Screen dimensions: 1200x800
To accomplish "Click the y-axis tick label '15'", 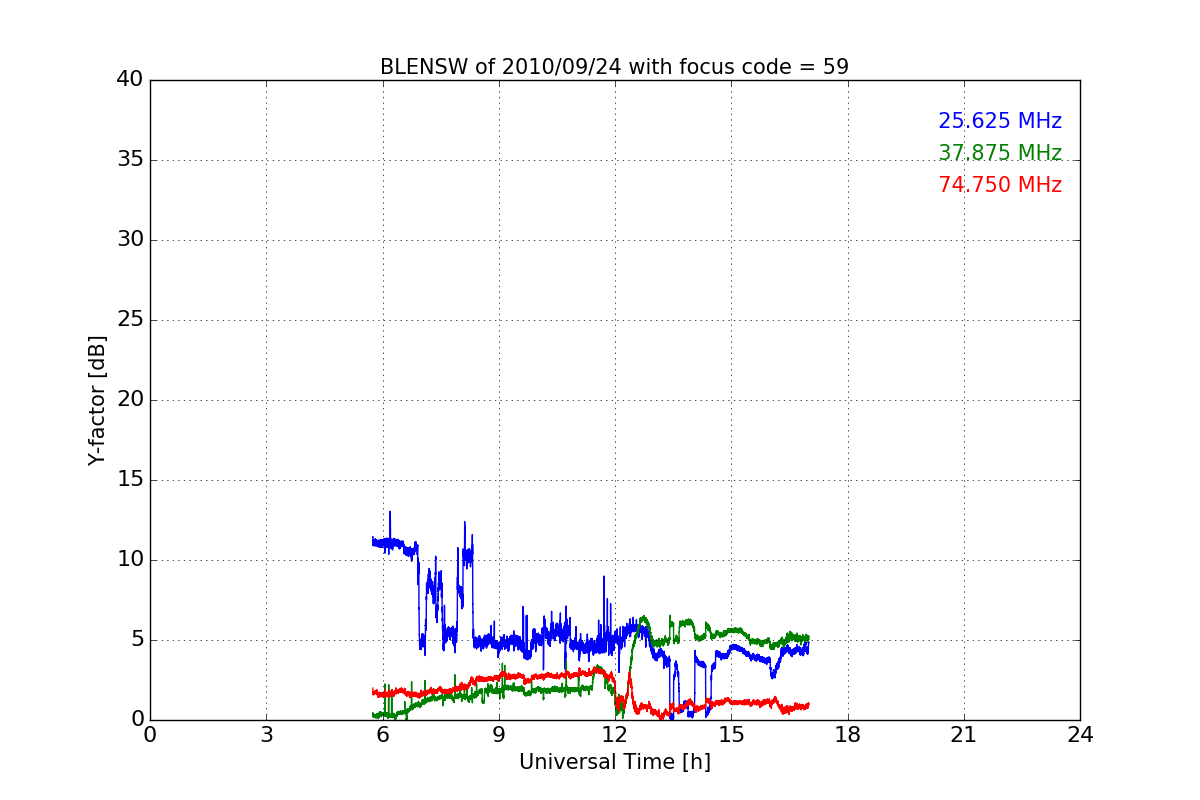I will 130,480.
